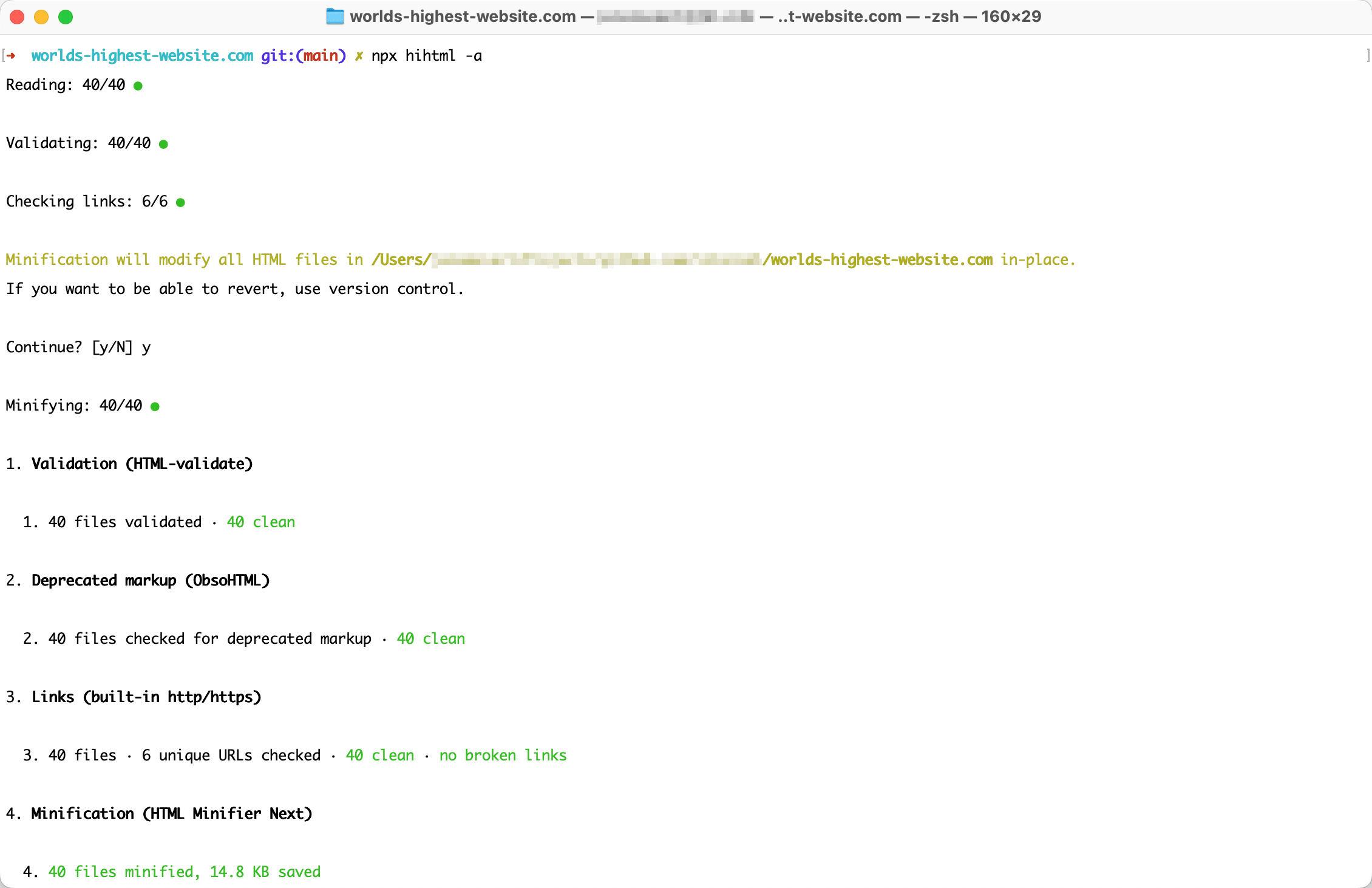Click the 'Checking links: 6/6' line
Viewport: 1372px width, 888px height.
[x=87, y=202]
